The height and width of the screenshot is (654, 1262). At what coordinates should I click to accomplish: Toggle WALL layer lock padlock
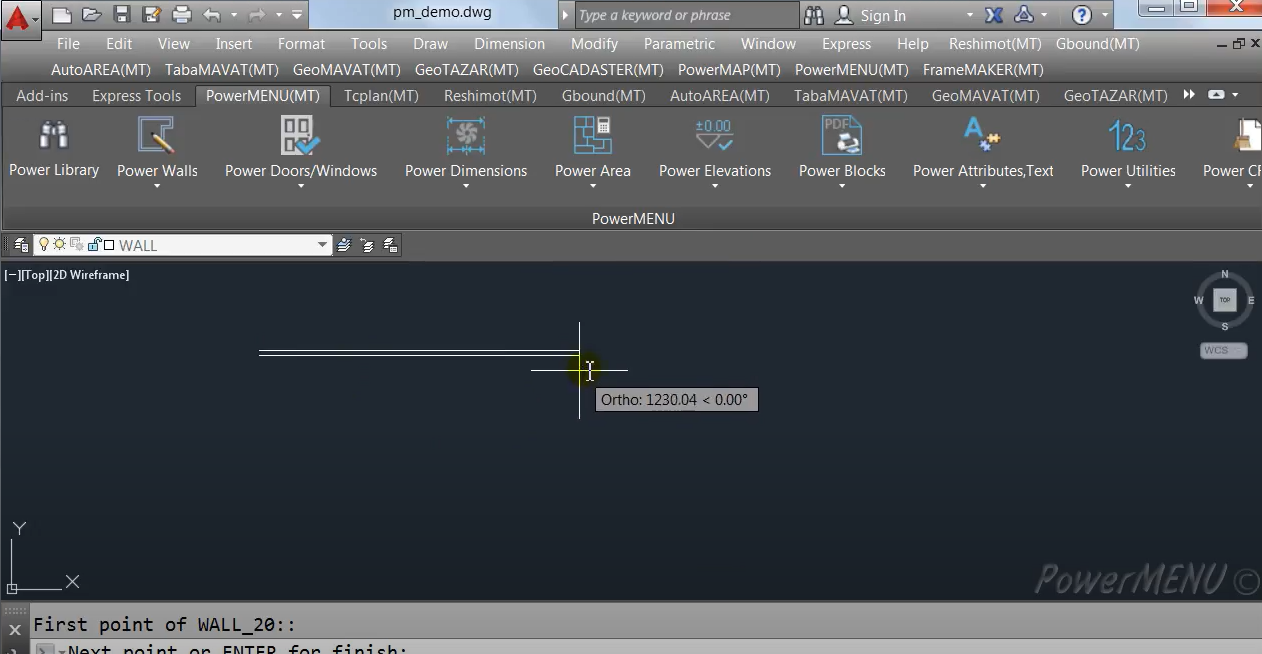pos(94,244)
